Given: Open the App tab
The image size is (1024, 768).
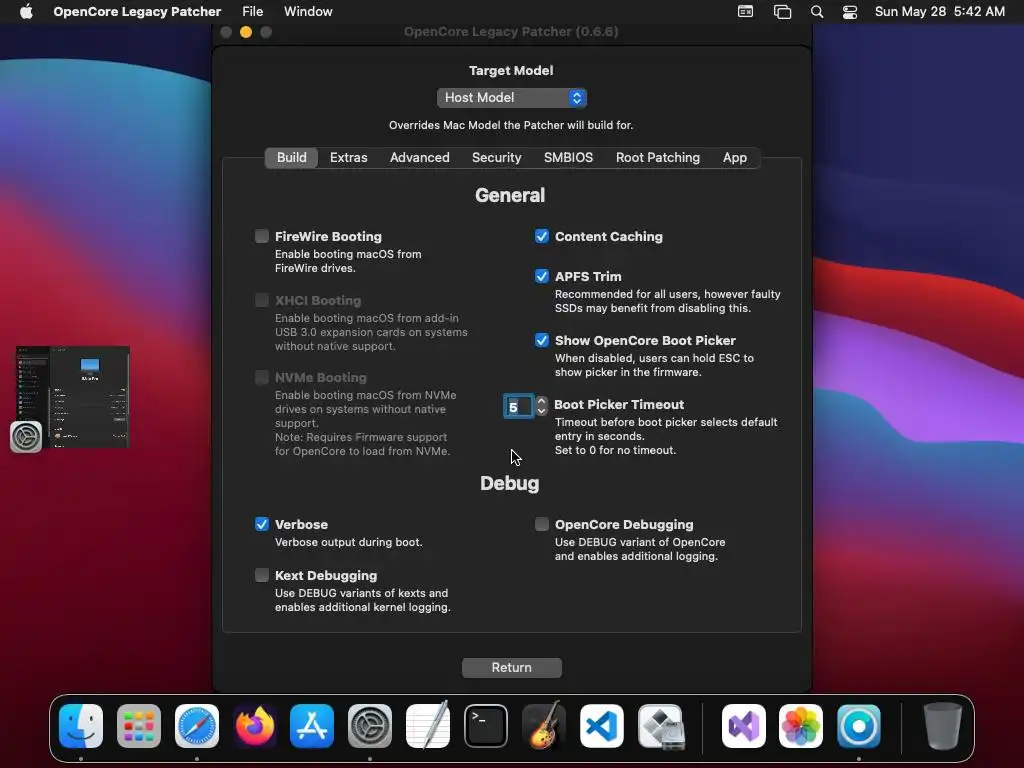Looking at the screenshot, I should pyautogui.click(x=735, y=157).
